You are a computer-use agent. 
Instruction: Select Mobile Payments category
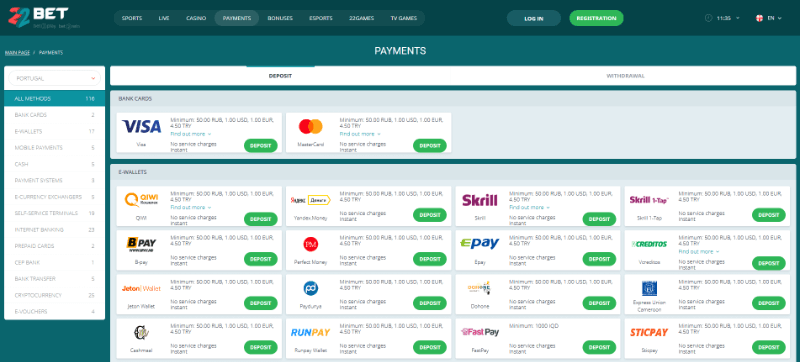(x=55, y=148)
